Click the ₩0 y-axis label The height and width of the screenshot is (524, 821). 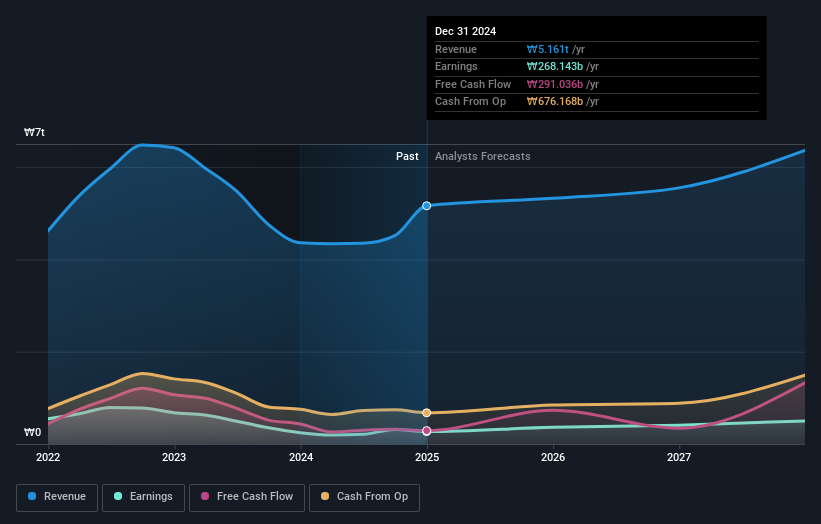coord(32,432)
